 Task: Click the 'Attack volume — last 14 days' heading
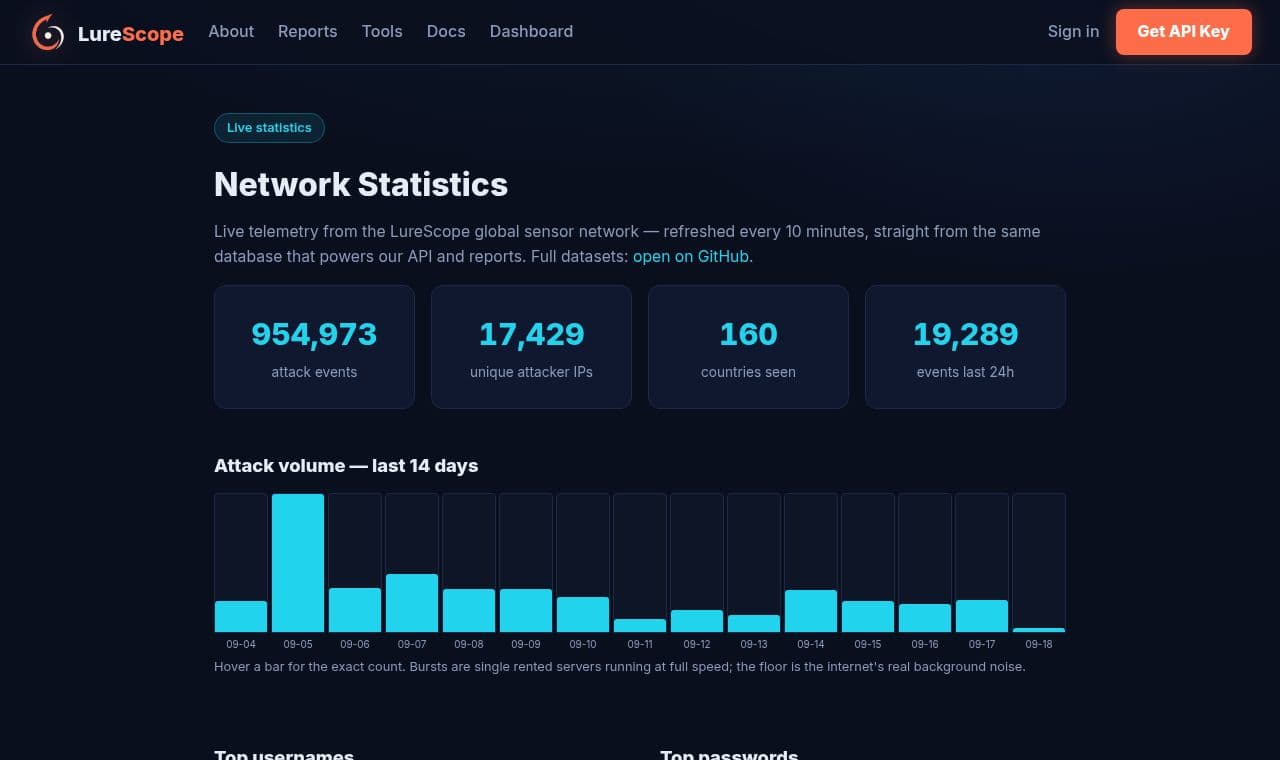(x=346, y=466)
